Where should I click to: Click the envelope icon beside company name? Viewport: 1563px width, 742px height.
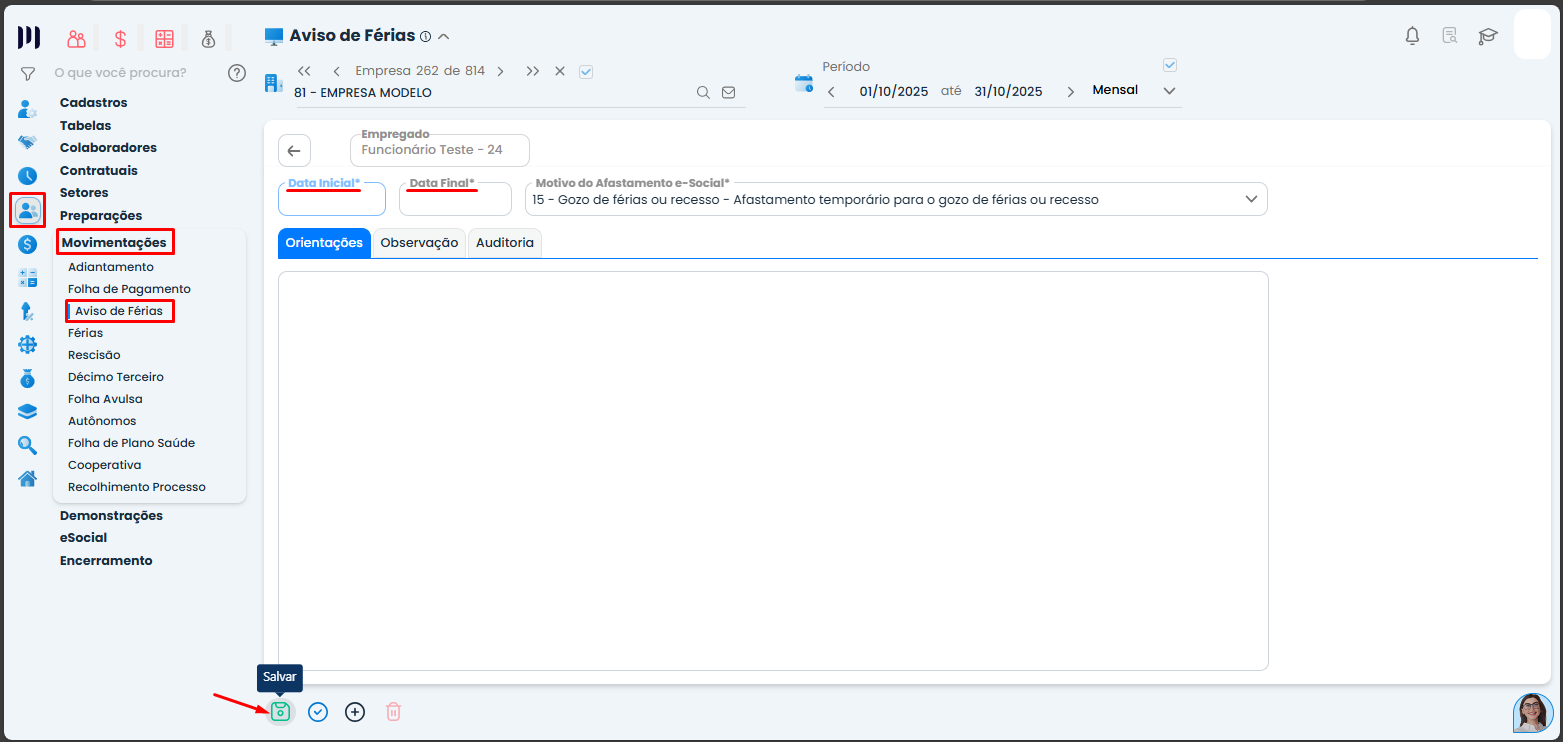(x=729, y=92)
